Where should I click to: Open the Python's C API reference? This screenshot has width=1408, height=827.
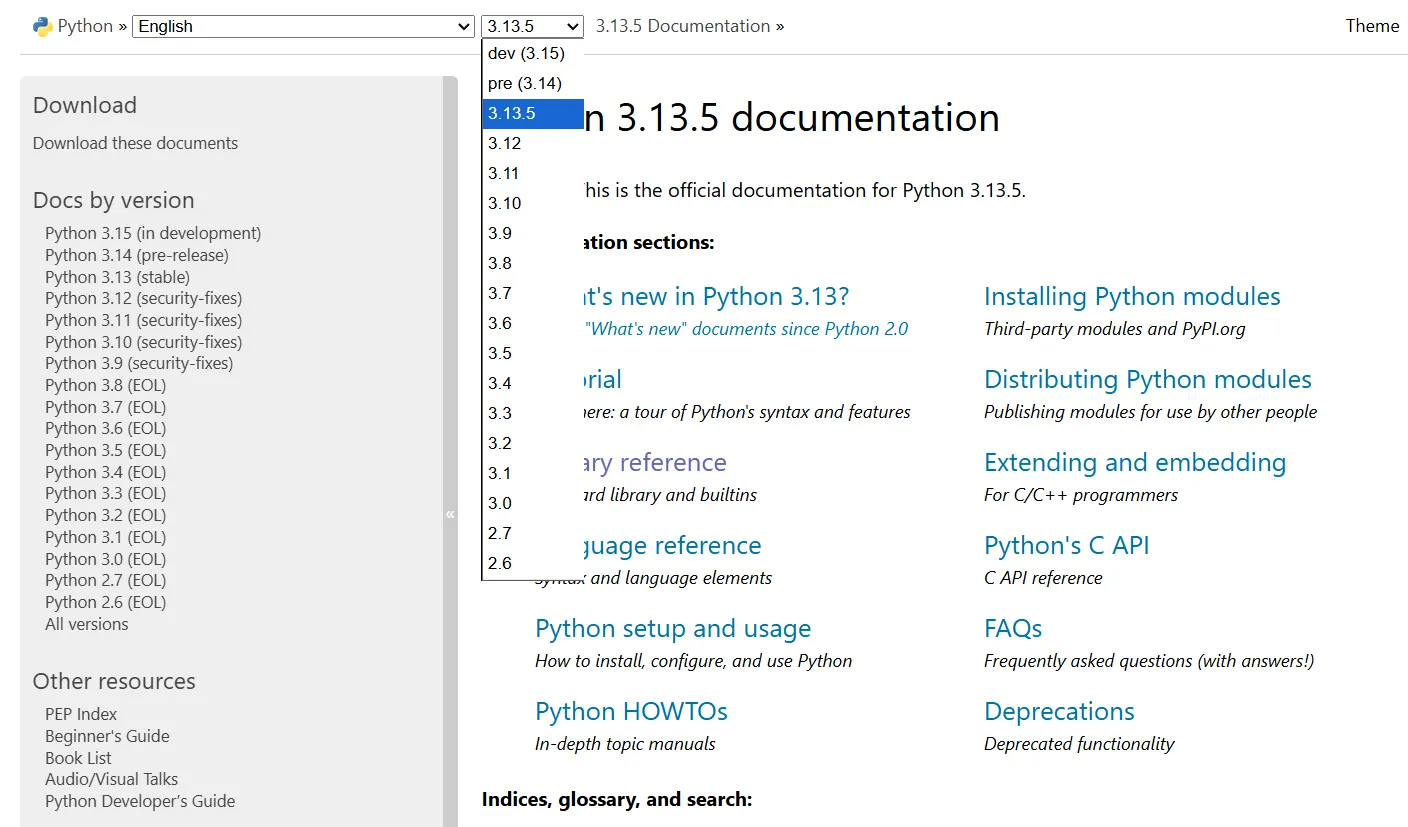pyautogui.click(x=1066, y=546)
